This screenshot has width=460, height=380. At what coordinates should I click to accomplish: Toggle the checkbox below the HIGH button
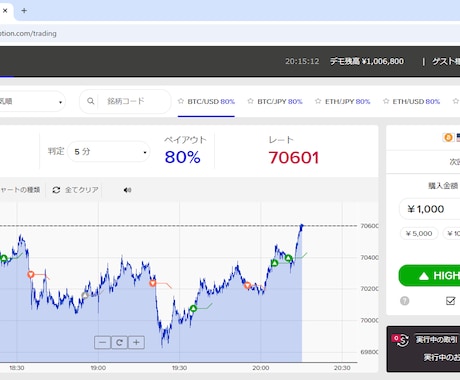[450, 301]
